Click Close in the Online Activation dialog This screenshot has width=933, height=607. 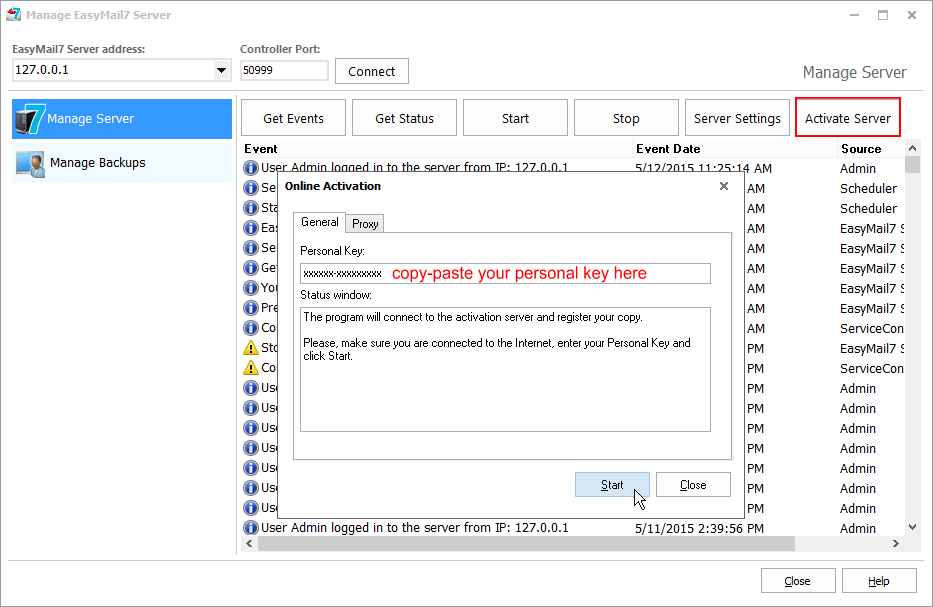693,485
